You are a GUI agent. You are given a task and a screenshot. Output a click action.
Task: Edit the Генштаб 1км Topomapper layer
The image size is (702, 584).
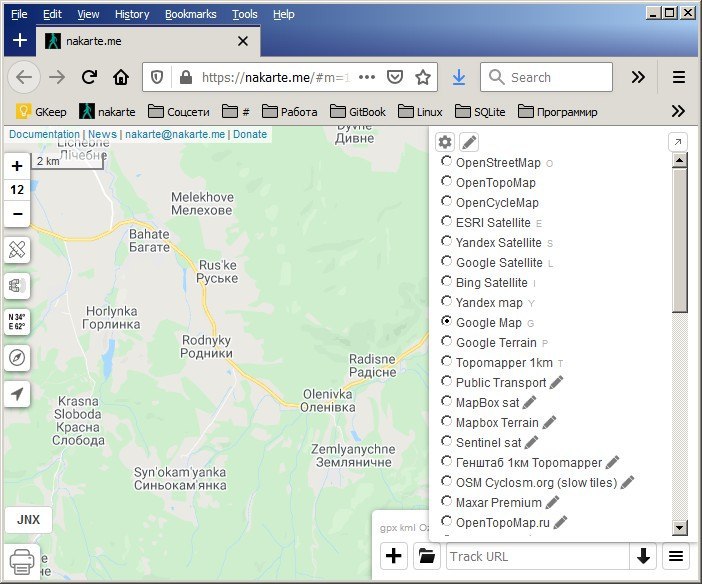click(x=612, y=462)
